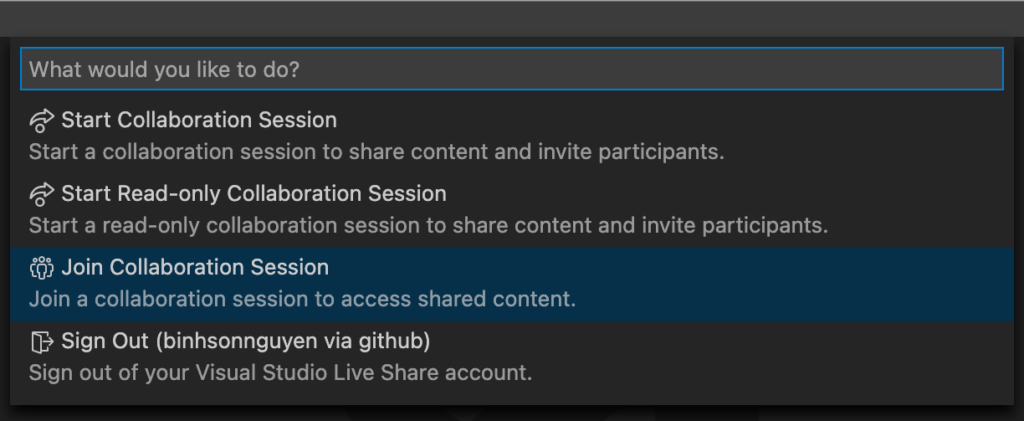Image resolution: width=1024 pixels, height=421 pixels.
Task: Choose Start Read-only Collaboration Session
Action: pyautogui.click(x=511, y=211)
